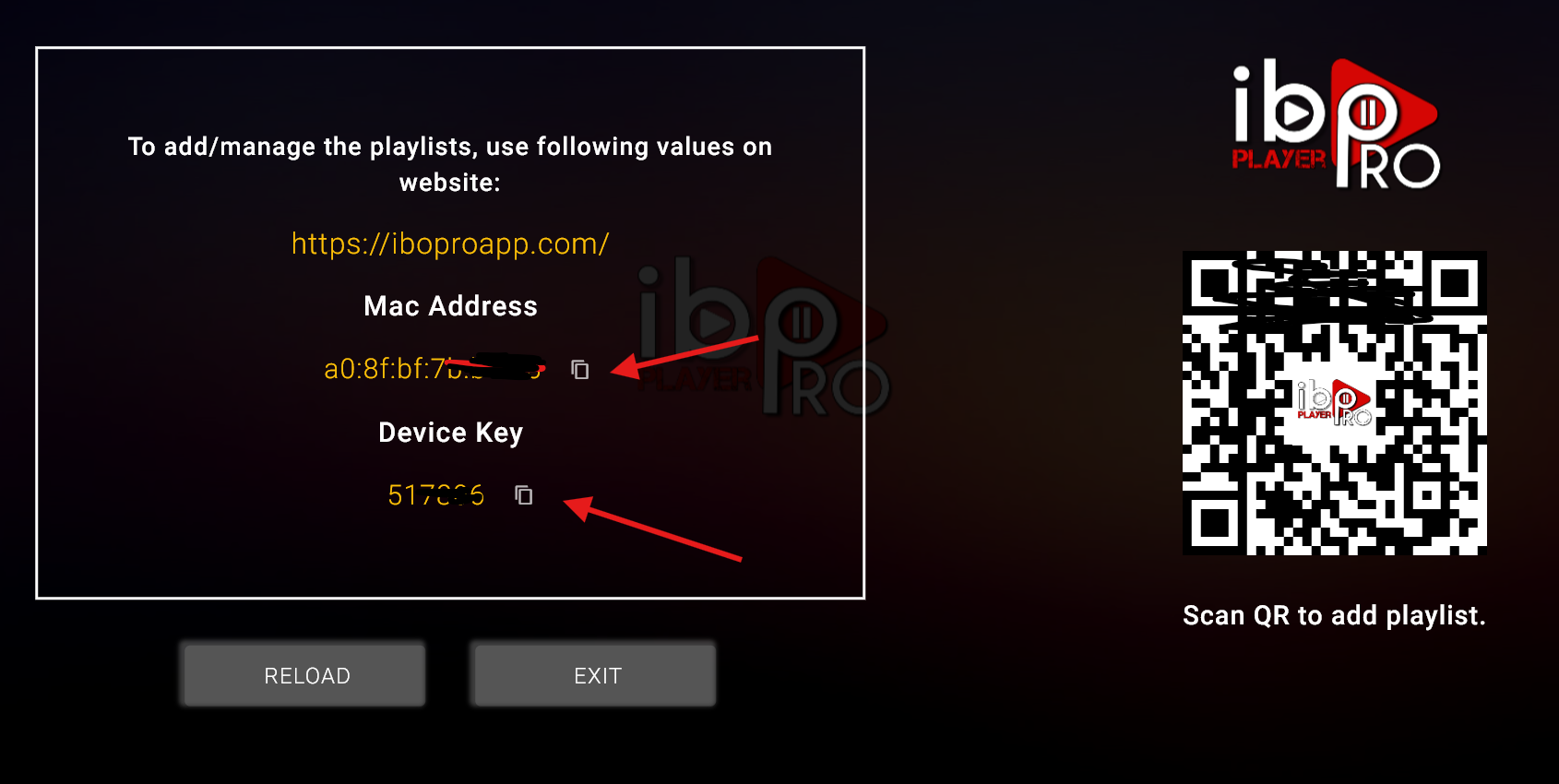Screen dimensions: 1559x784
Task: Click the Device Key number value
Action: (x=436, y=495)
